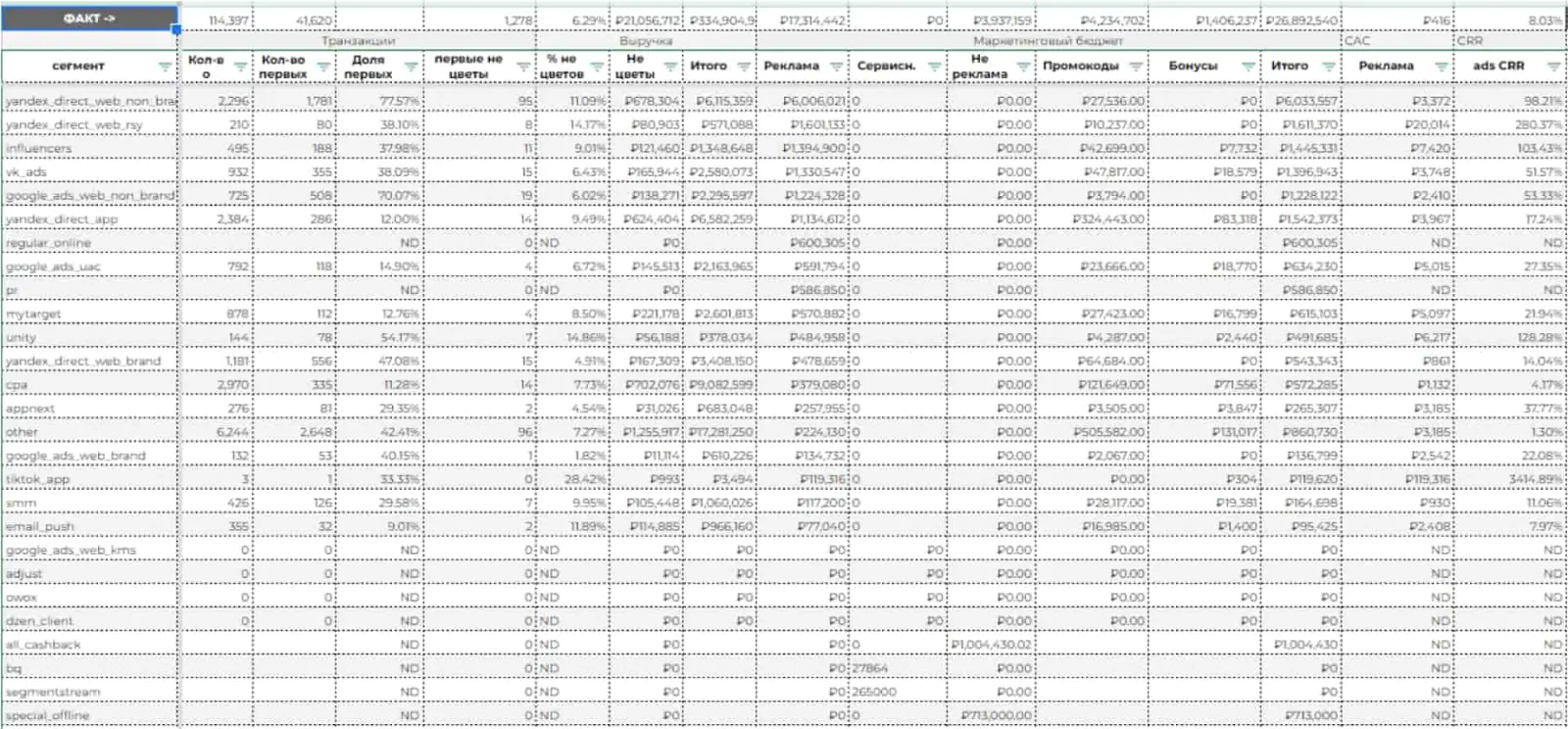
Task: Select the email_push segment cell
Action: (x=90, y=526)
